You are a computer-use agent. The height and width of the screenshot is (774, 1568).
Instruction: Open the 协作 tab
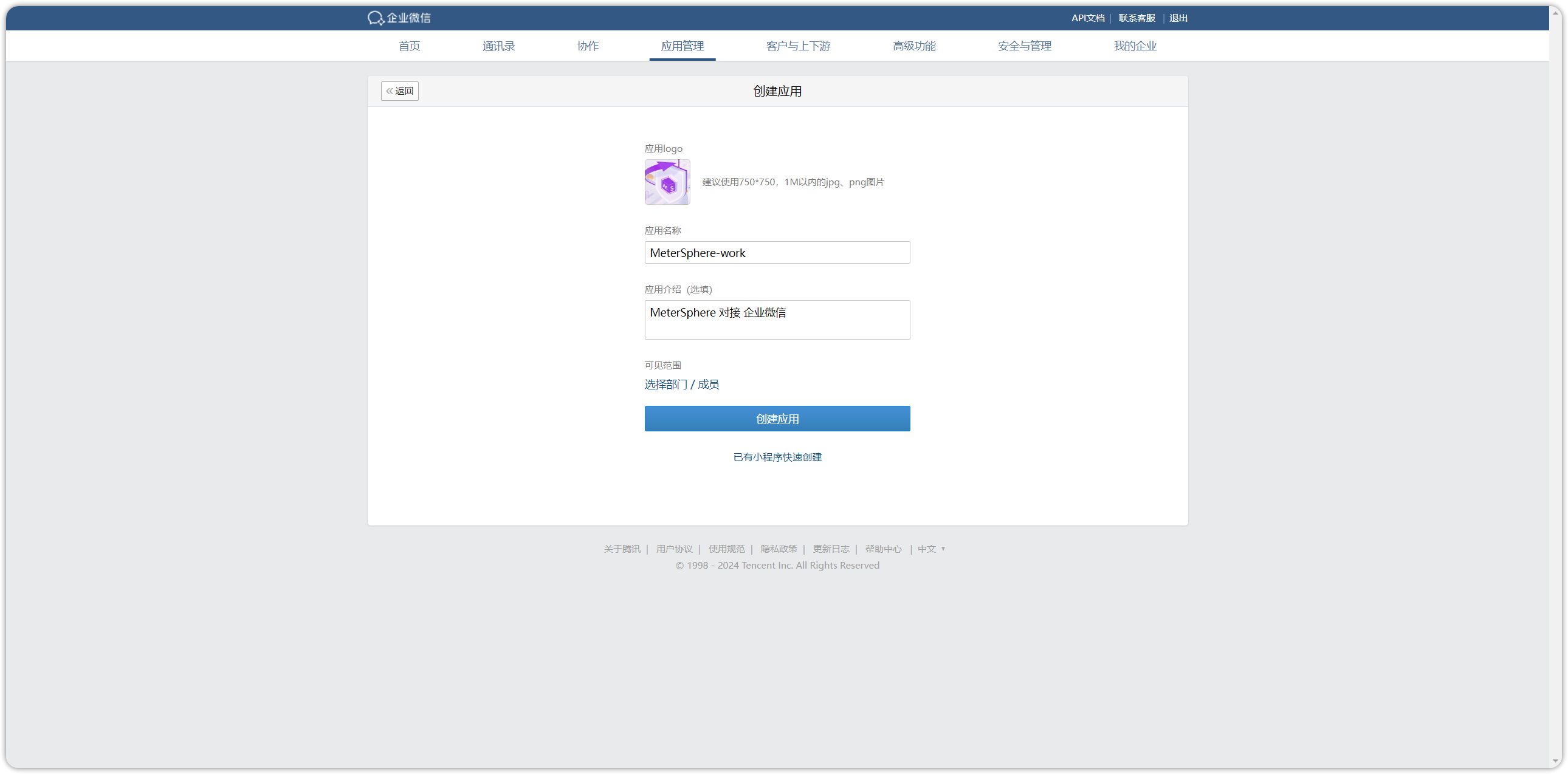pos(587,46)
